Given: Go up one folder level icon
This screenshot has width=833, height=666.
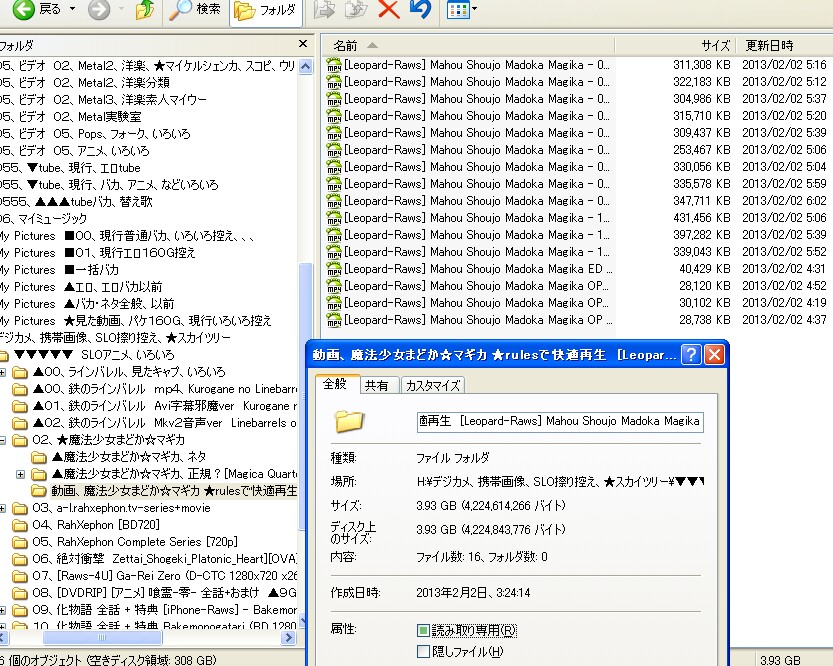Looking at the screenshot, I should (x=145, y=10).
